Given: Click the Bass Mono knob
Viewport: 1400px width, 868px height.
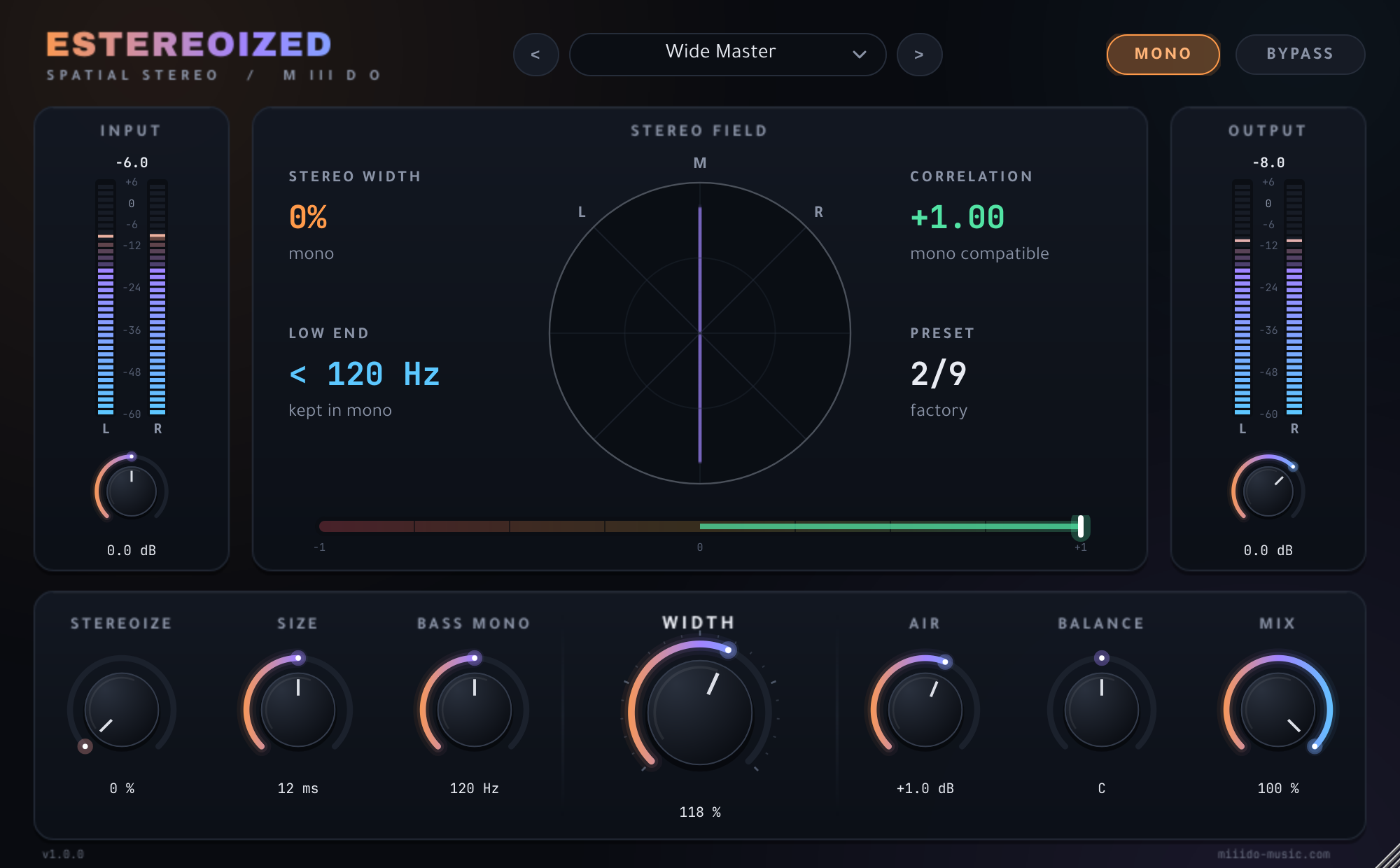Looking at the screenshot, I should (x=475, y=710).
